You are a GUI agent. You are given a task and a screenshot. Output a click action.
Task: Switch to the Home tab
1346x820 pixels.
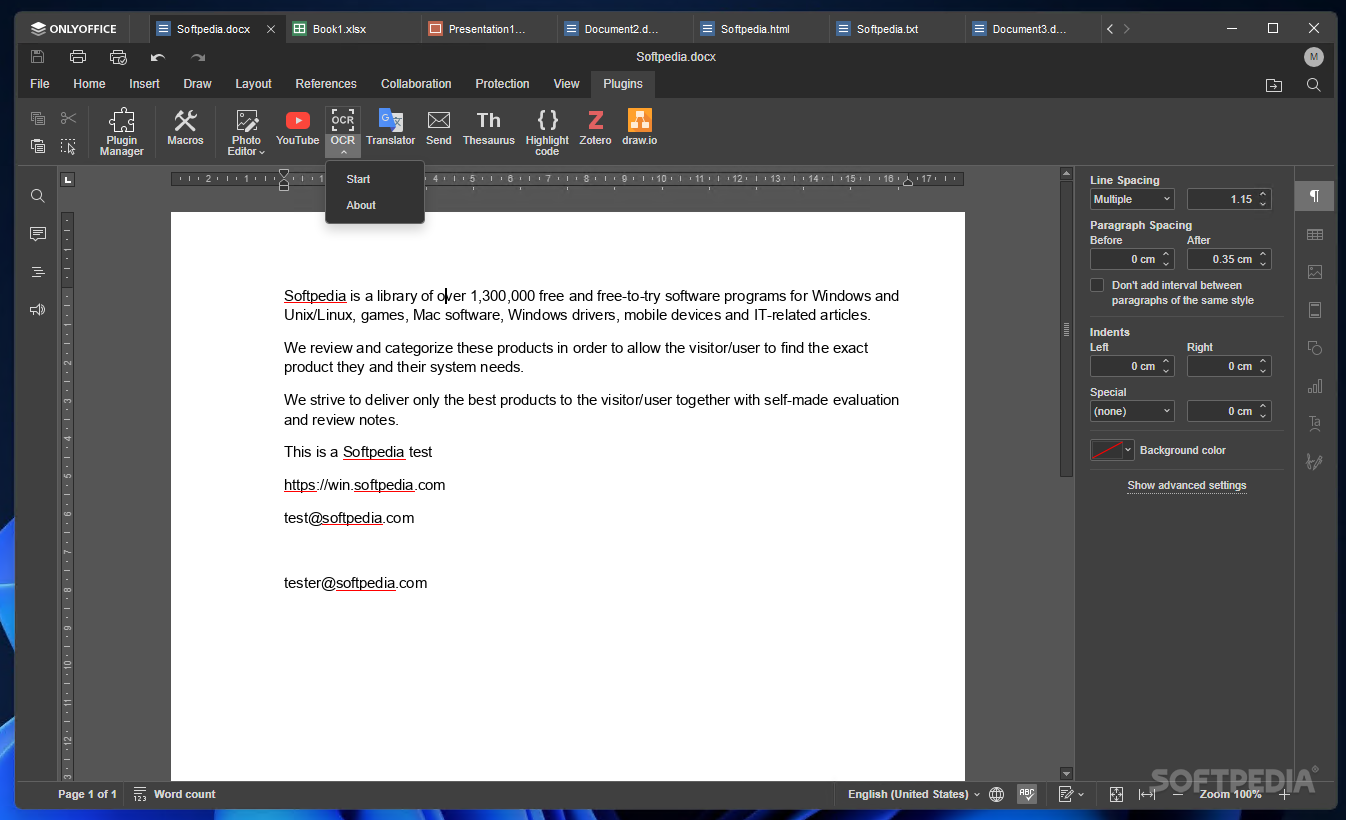pos(89,84)
